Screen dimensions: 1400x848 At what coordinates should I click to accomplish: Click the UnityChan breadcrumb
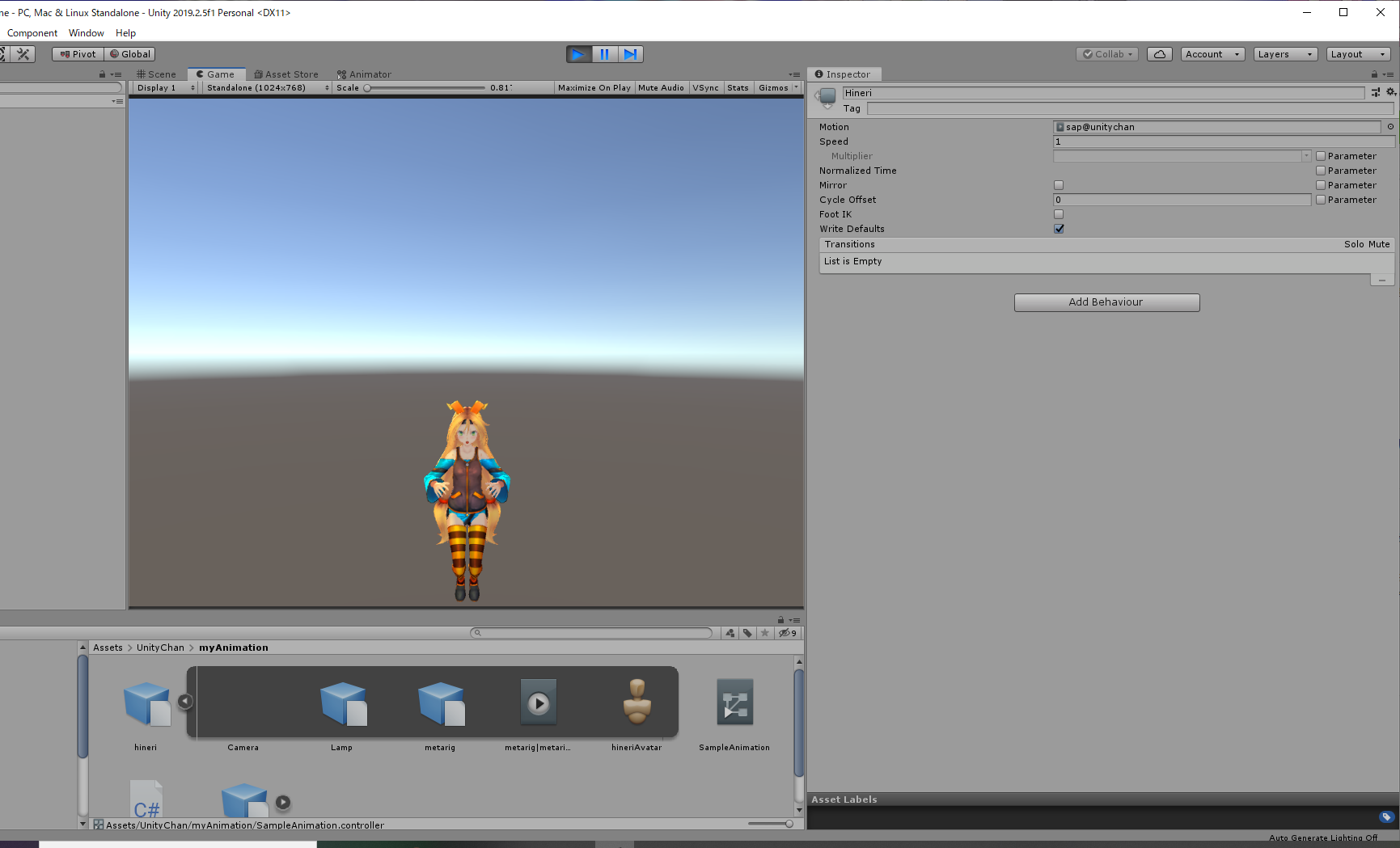click(160, 648)
